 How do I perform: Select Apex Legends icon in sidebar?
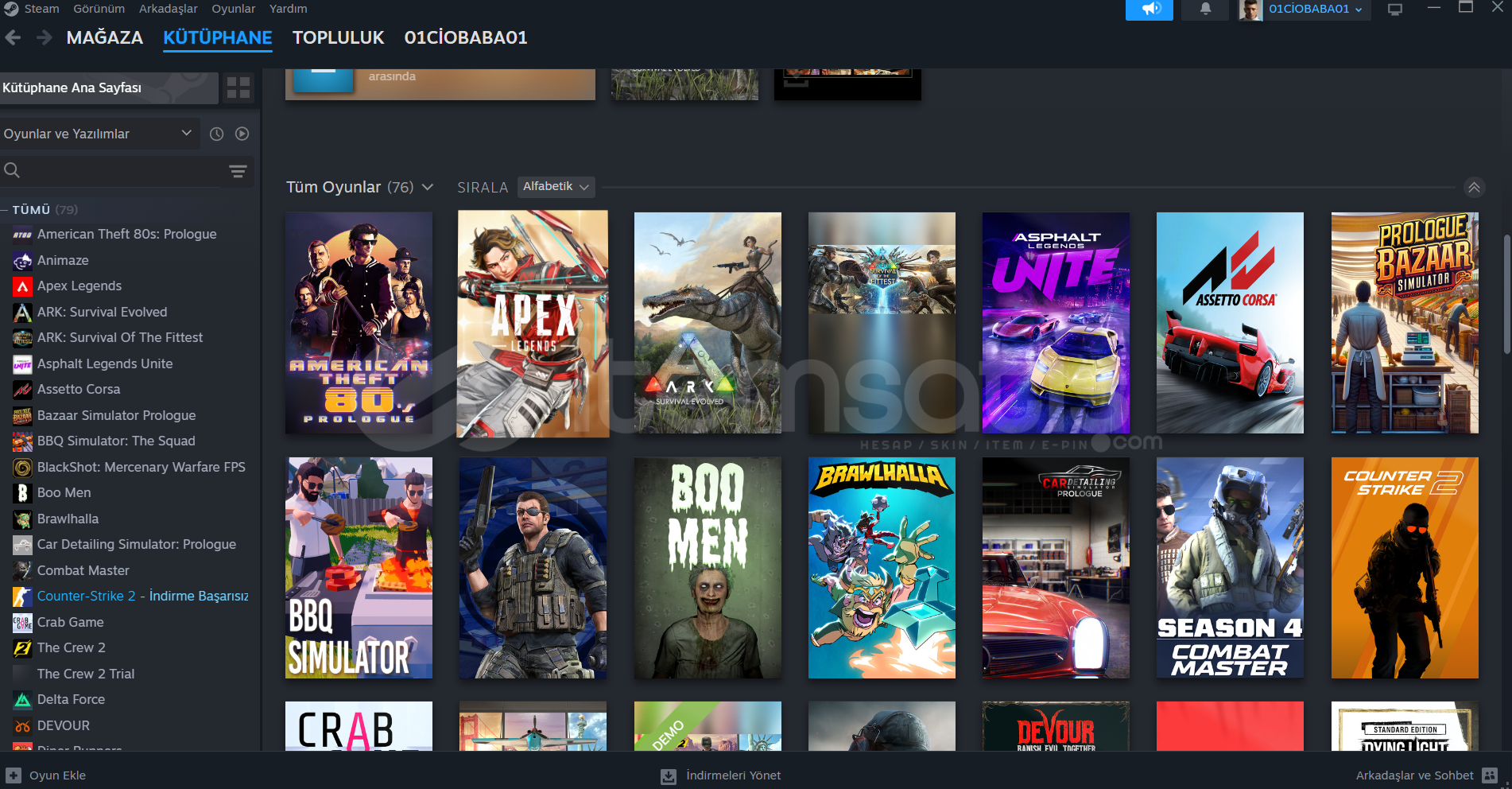pyautogui.click(x=22, y=286)
